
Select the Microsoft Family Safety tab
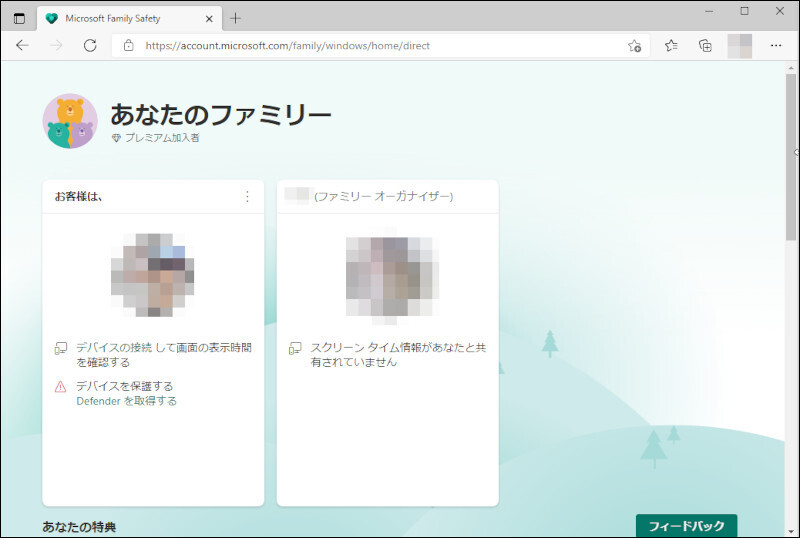pyautogui.click(x=130, y=19)
